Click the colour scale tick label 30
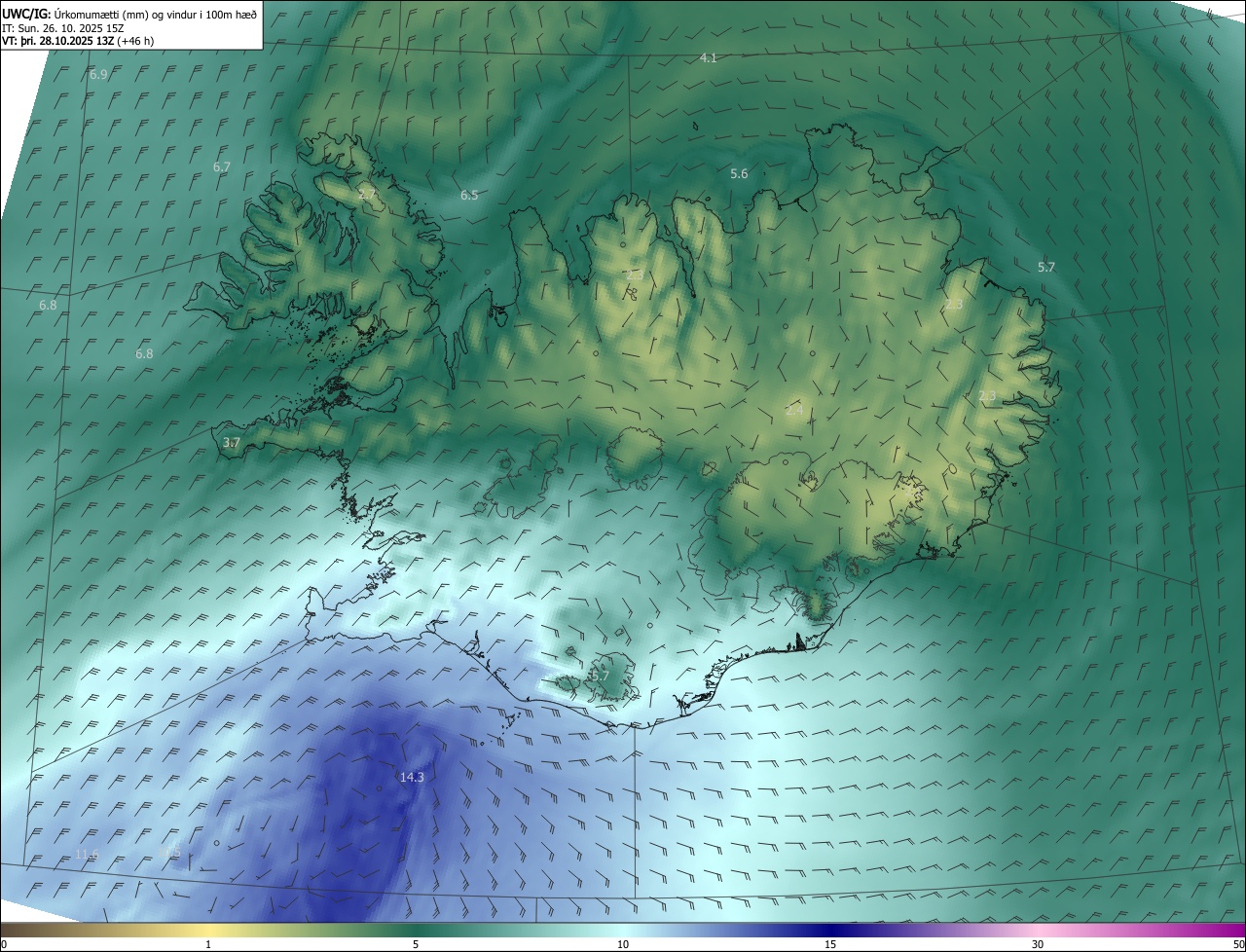This screenshot has height=952, width=1246. click(1038, 944)
